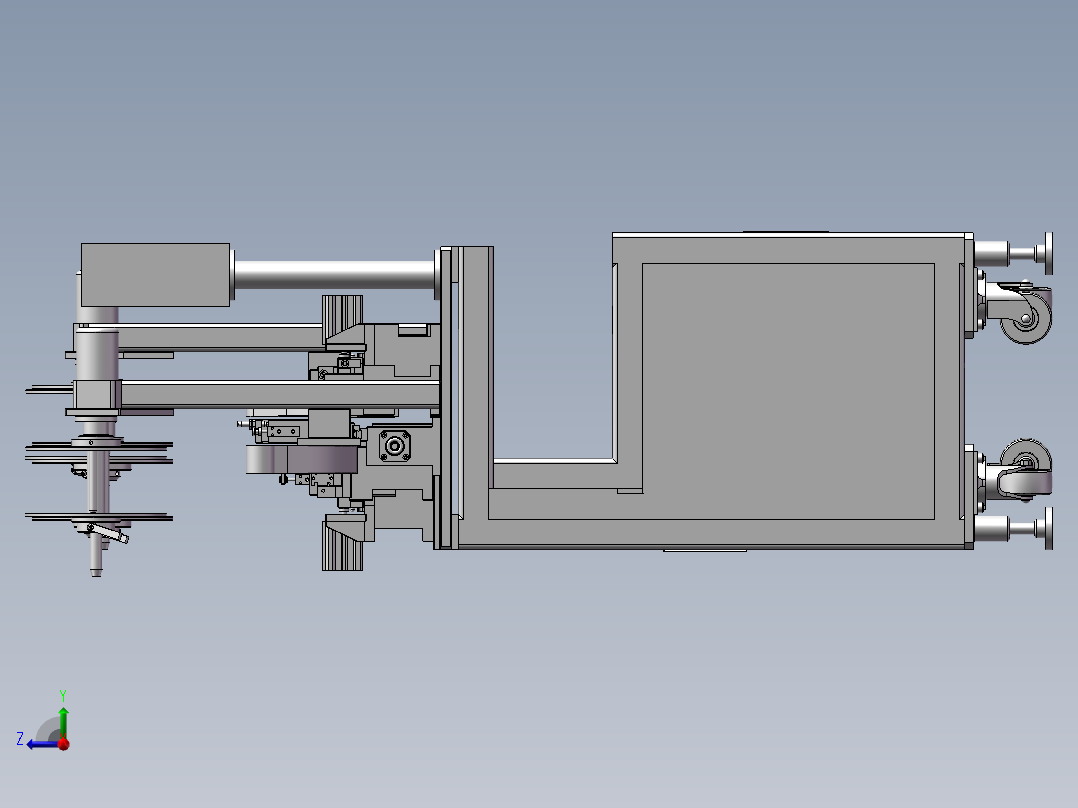Click the vertical spindle shaft on the left
1078x808 pixels.
tap(97, 480)
